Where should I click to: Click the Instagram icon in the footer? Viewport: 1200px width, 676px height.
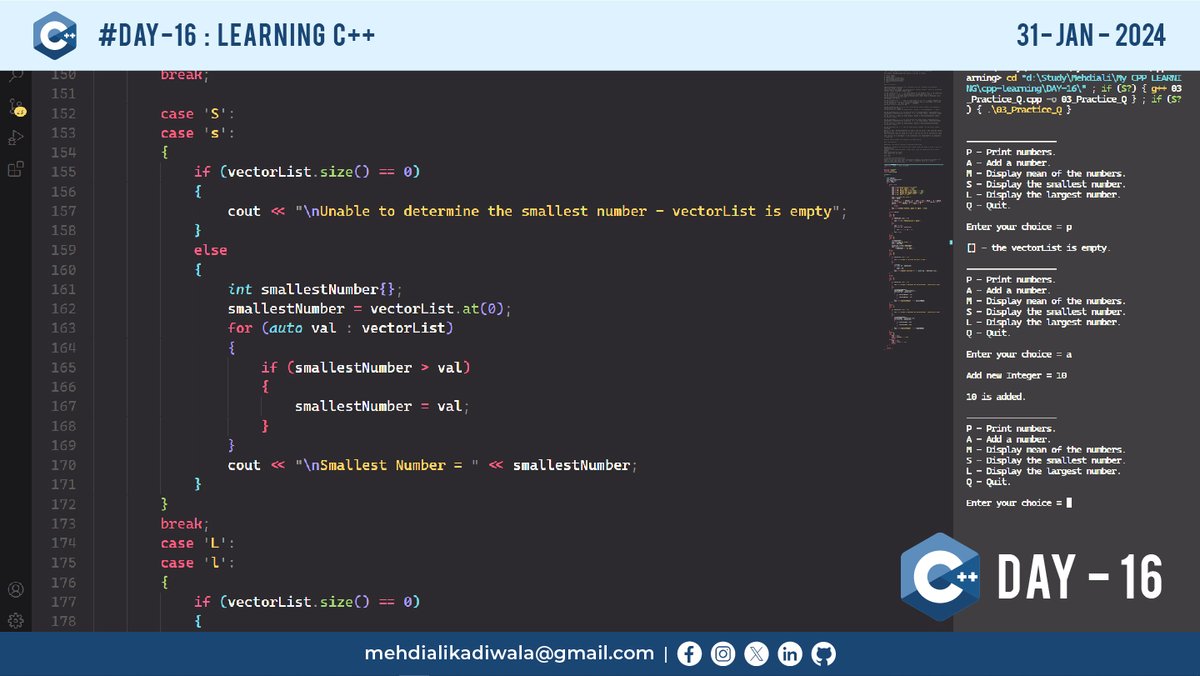coord(722,653)
